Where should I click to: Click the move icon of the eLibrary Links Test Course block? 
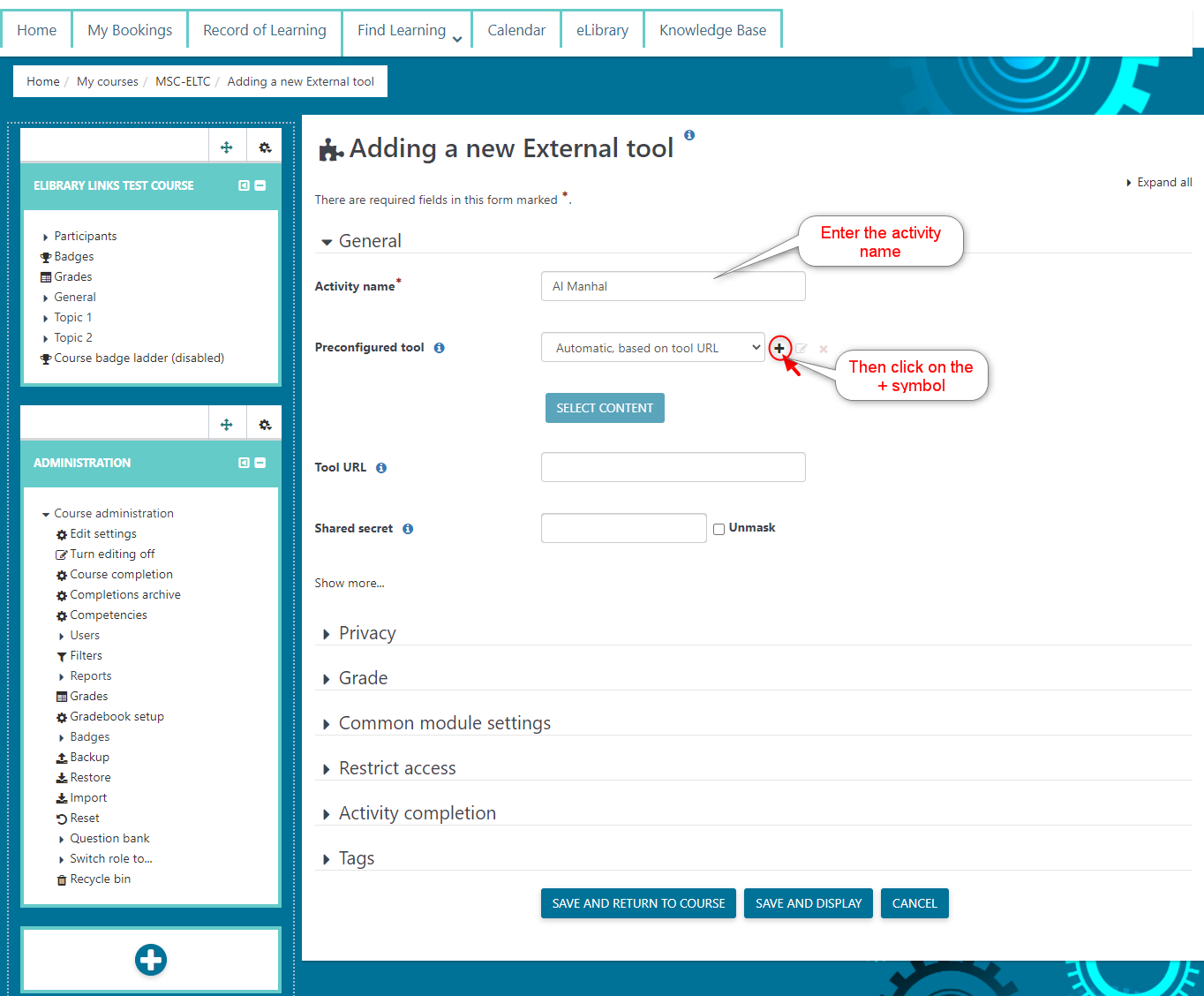pos(227,147)
